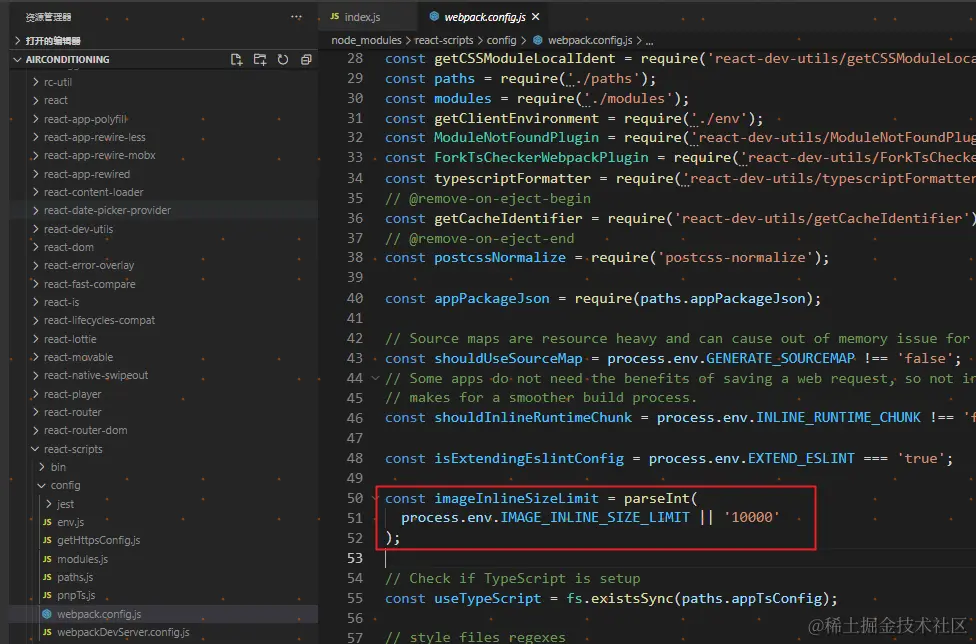Expand the react-dev-utils folder
Viewport: 976px width, 644px height.
click(35, 229)
